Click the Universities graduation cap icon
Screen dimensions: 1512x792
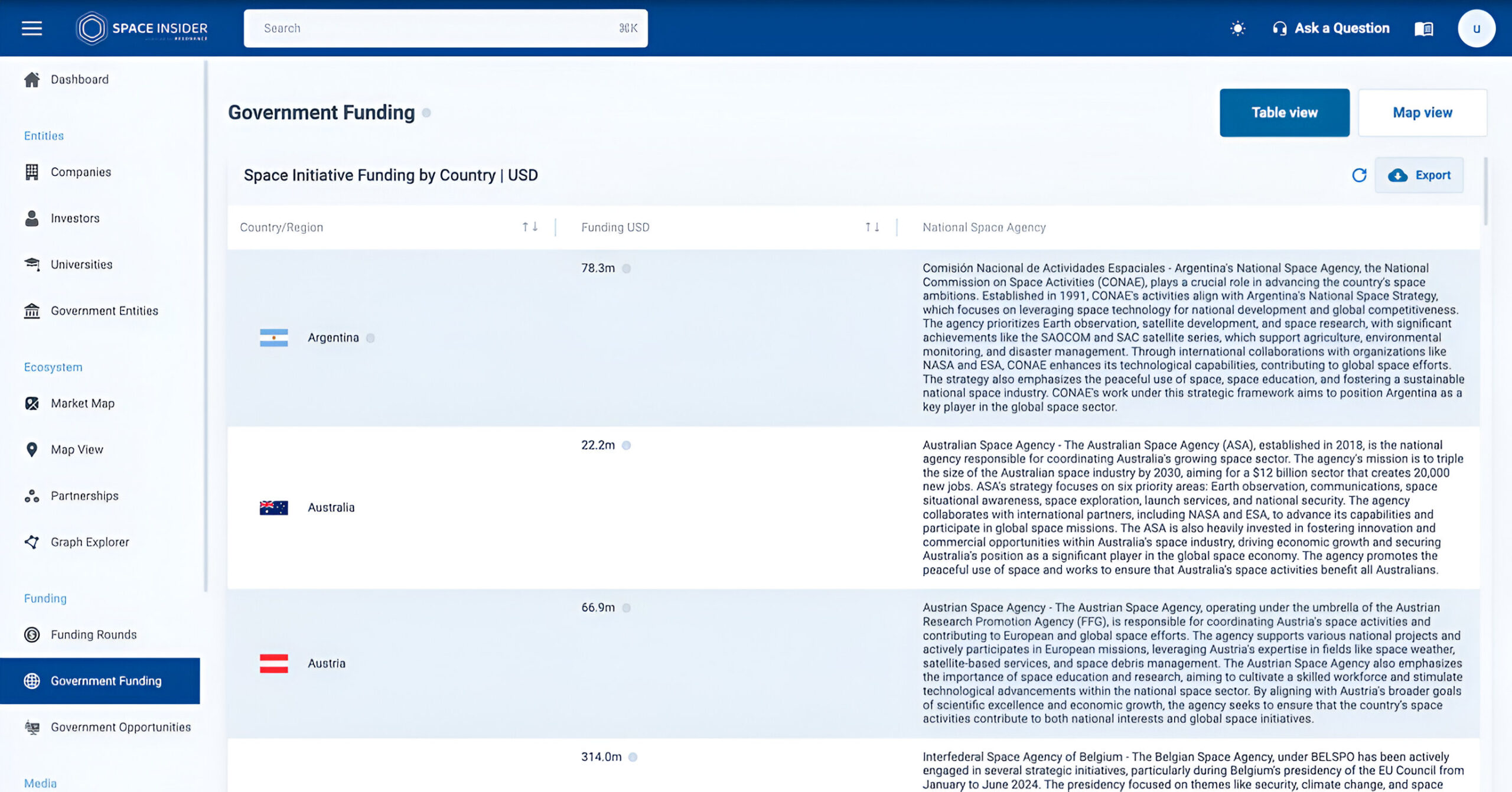click(x=32, y=264)
